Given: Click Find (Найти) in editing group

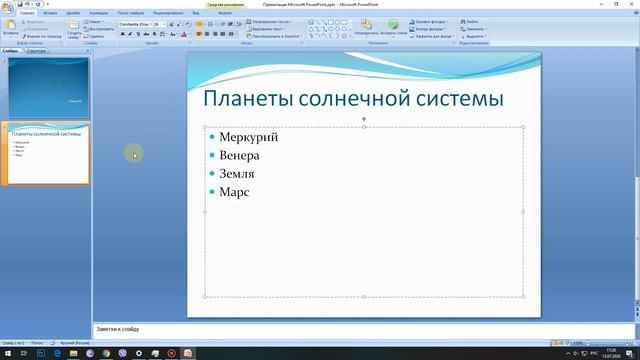Looking at the screenshot, I should (469, 22).
